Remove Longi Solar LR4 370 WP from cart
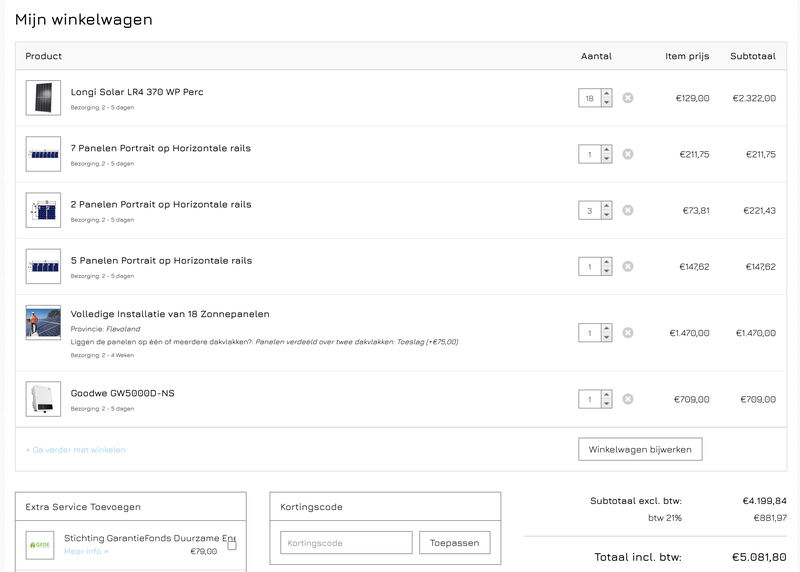 pyautogui.click(x=628, y=98)
